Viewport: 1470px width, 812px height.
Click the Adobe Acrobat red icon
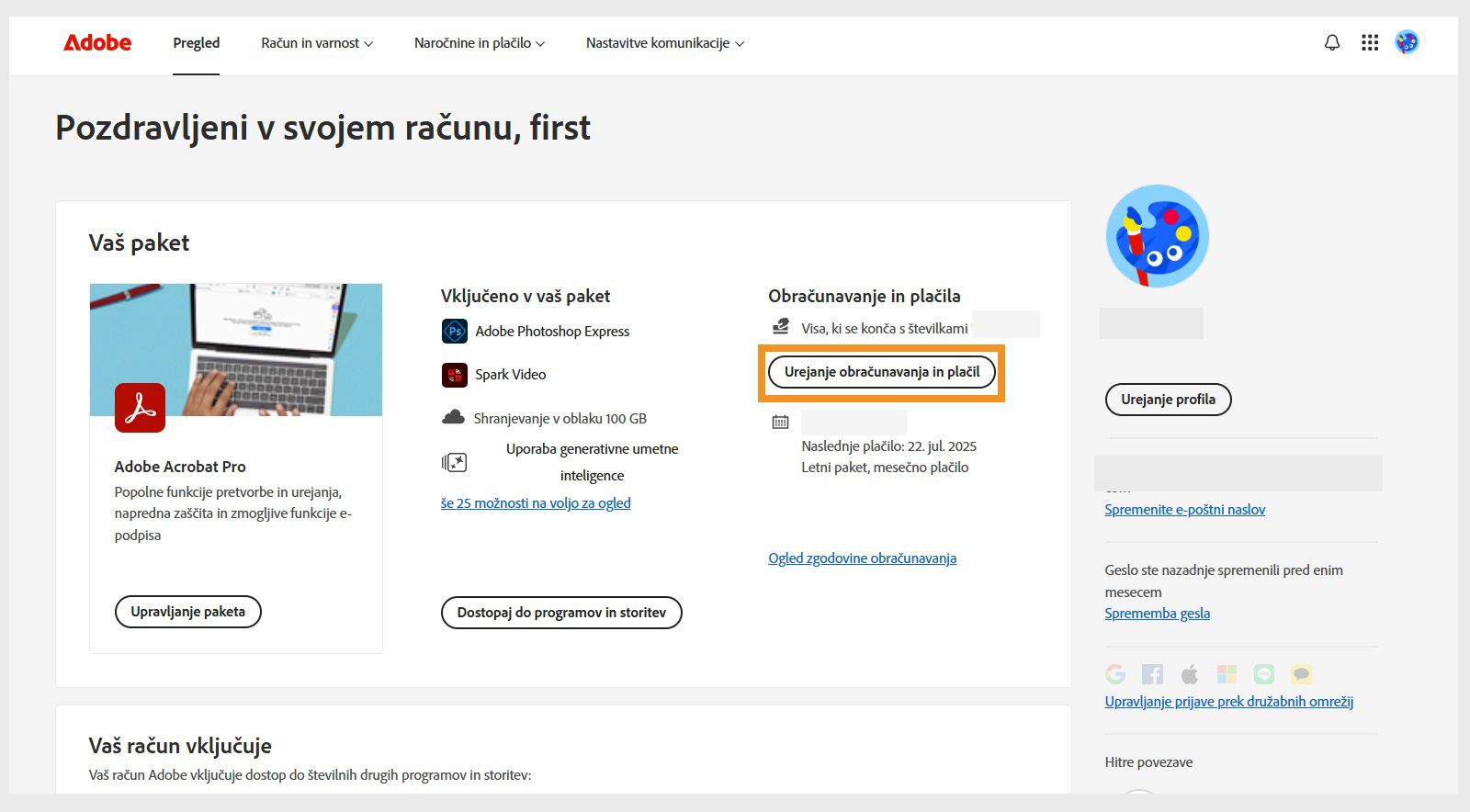140,408
